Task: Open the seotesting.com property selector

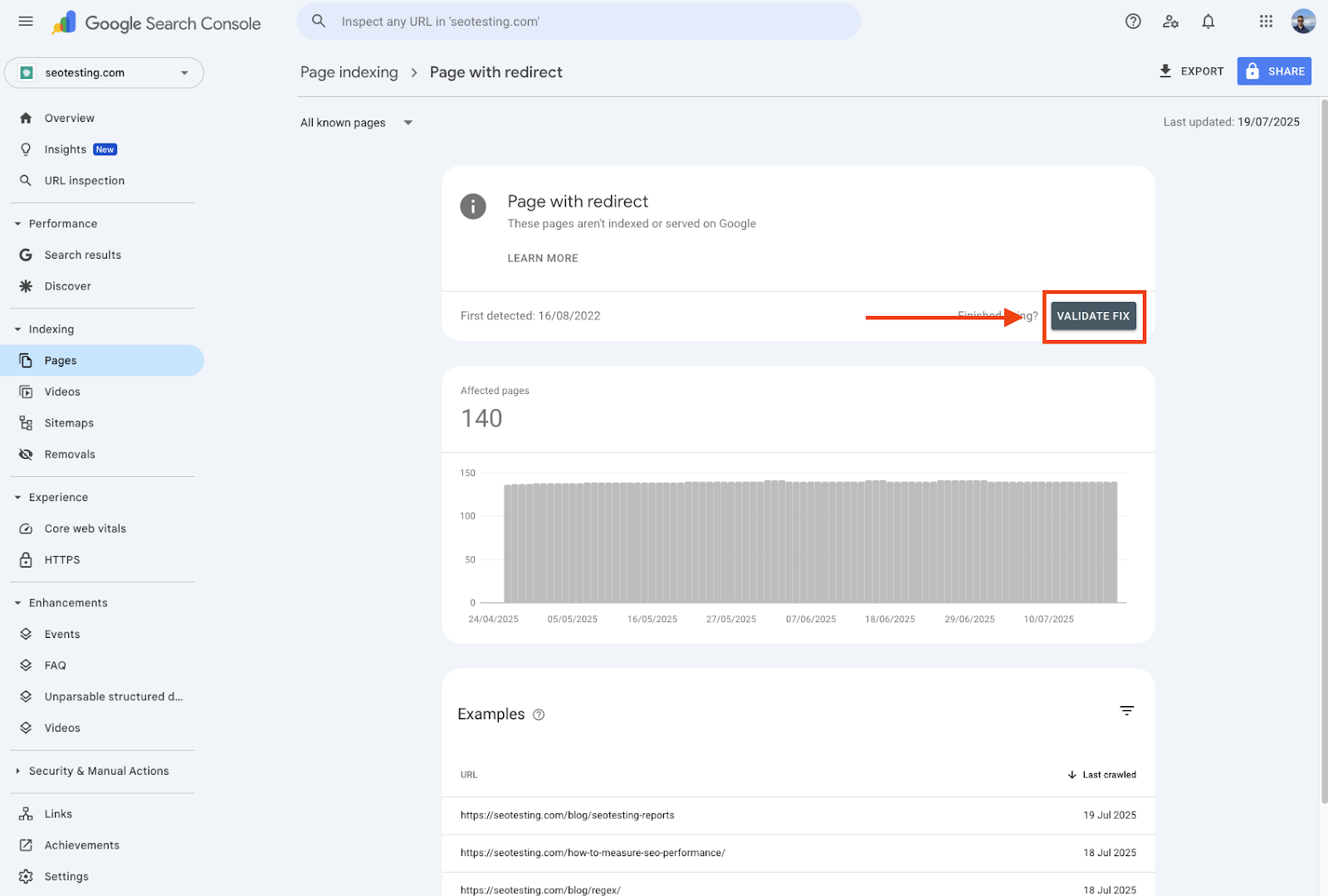Action: [104, 72]
